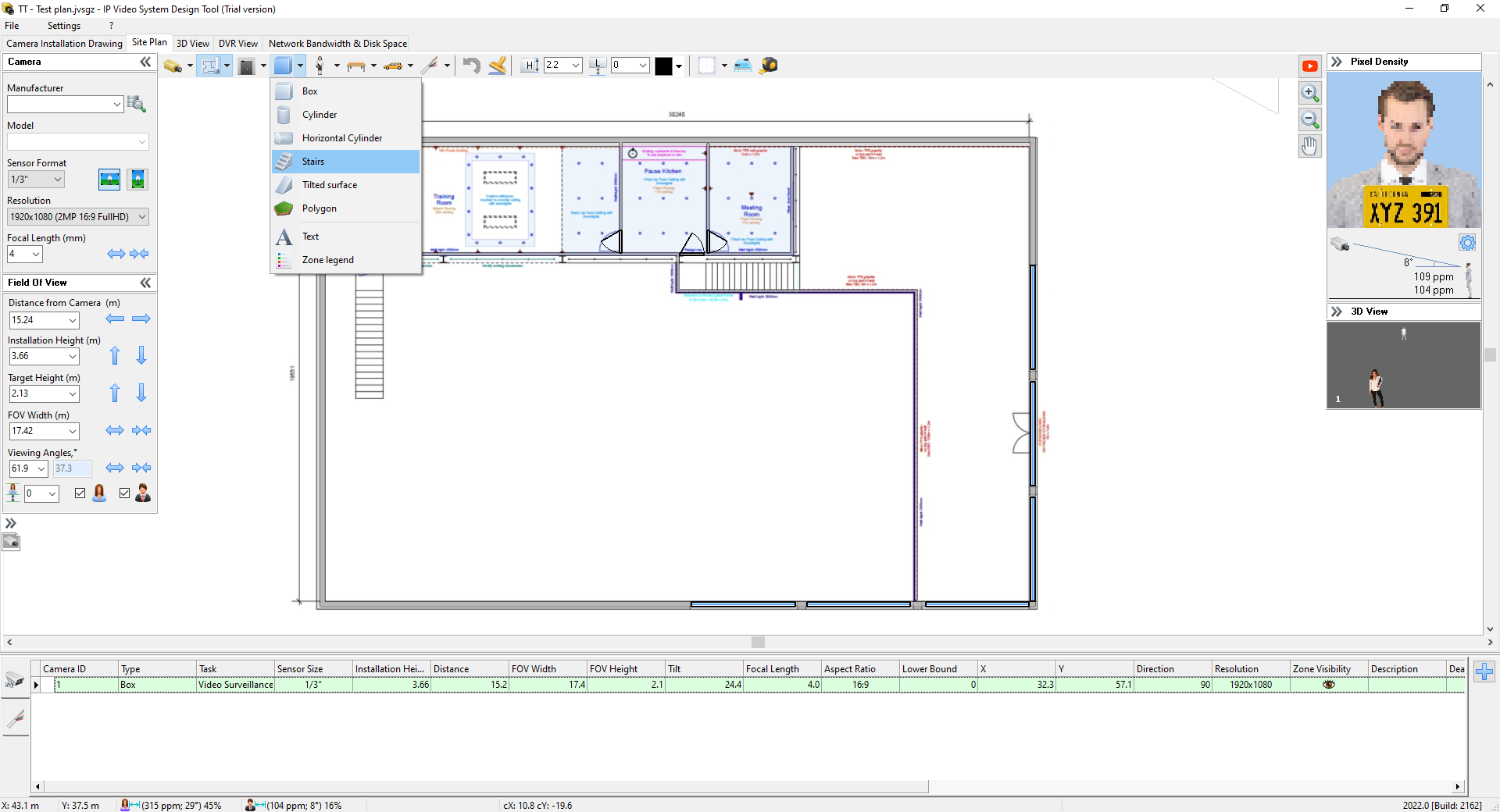1500x812 pixels.
Task: Open the Resolution dropdown
Action: 77,217
